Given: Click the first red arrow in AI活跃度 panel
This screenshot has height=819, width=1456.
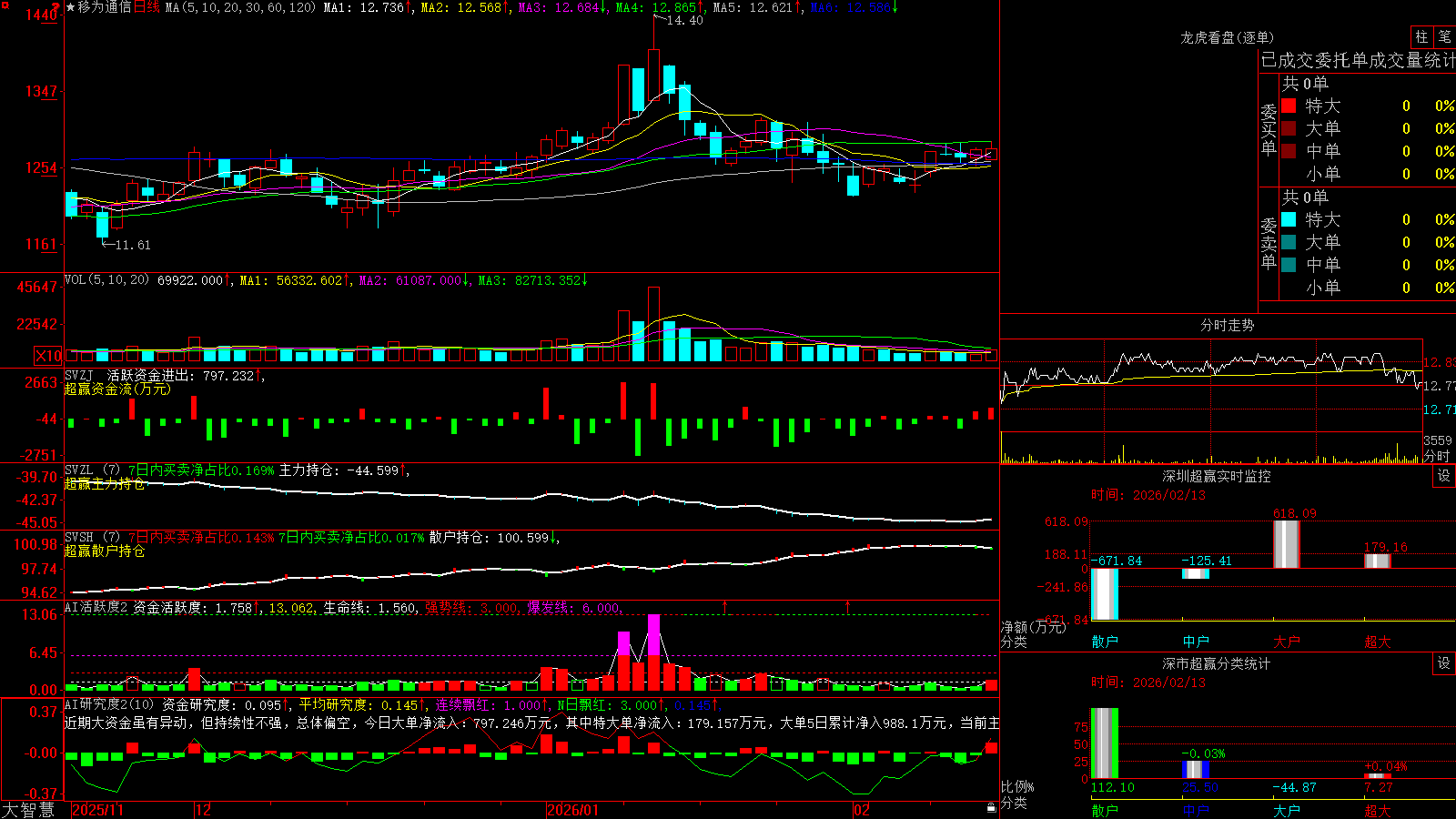Looking at the screenshot, I should 725,606.
